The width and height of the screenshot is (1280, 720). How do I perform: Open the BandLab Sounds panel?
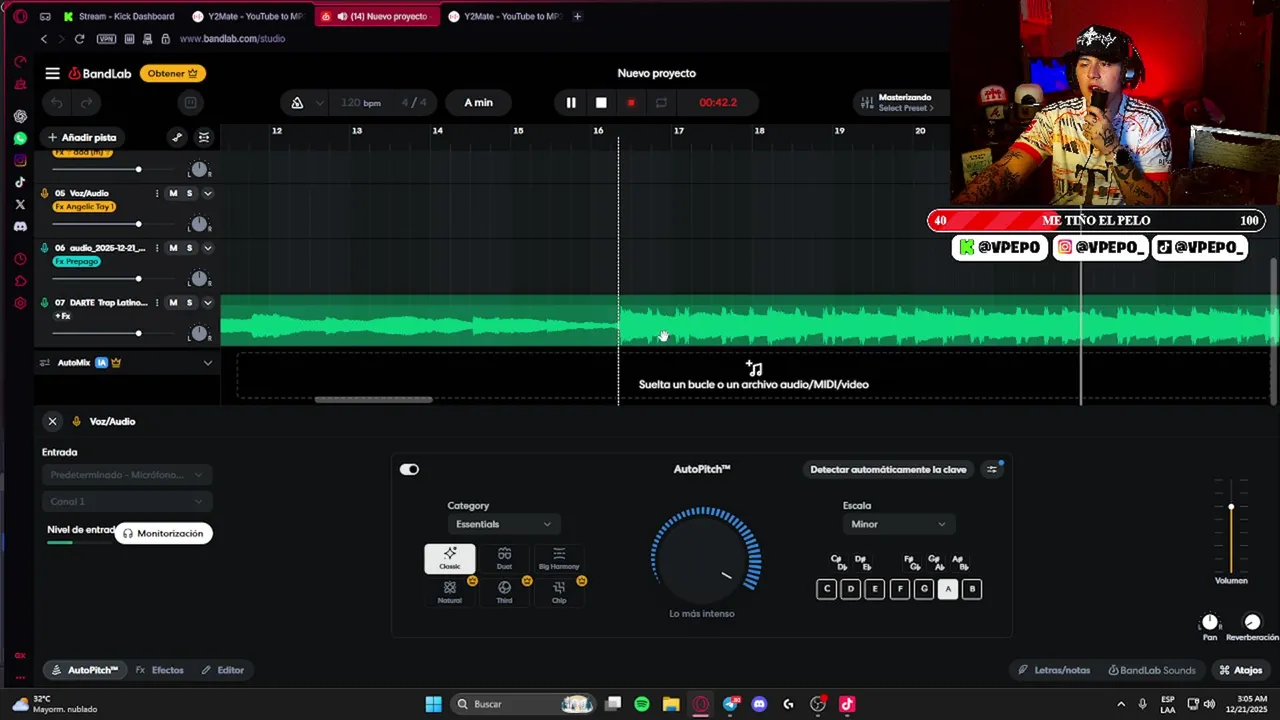[x=1151, y=670]
